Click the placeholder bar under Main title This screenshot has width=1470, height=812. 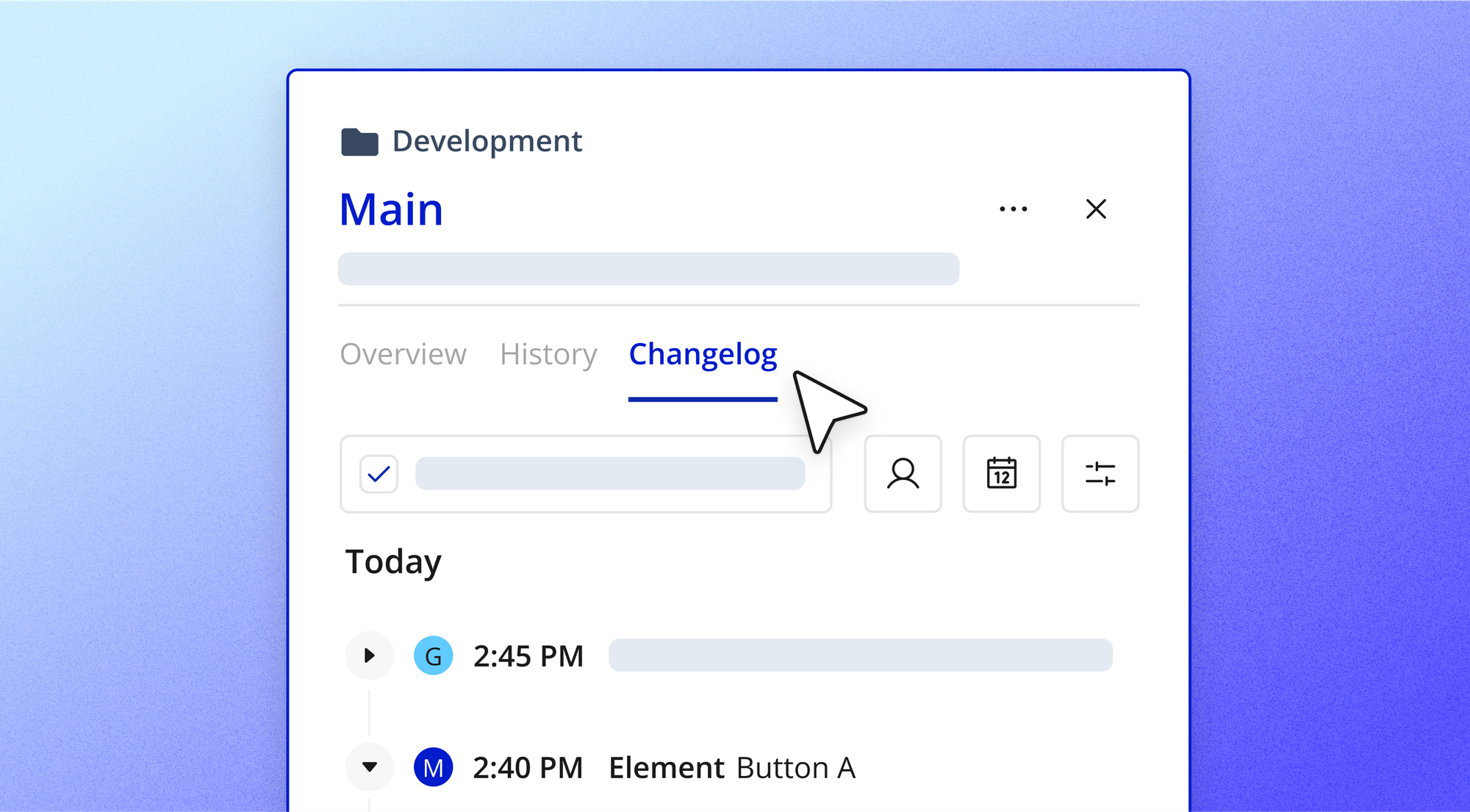(648, 269)
